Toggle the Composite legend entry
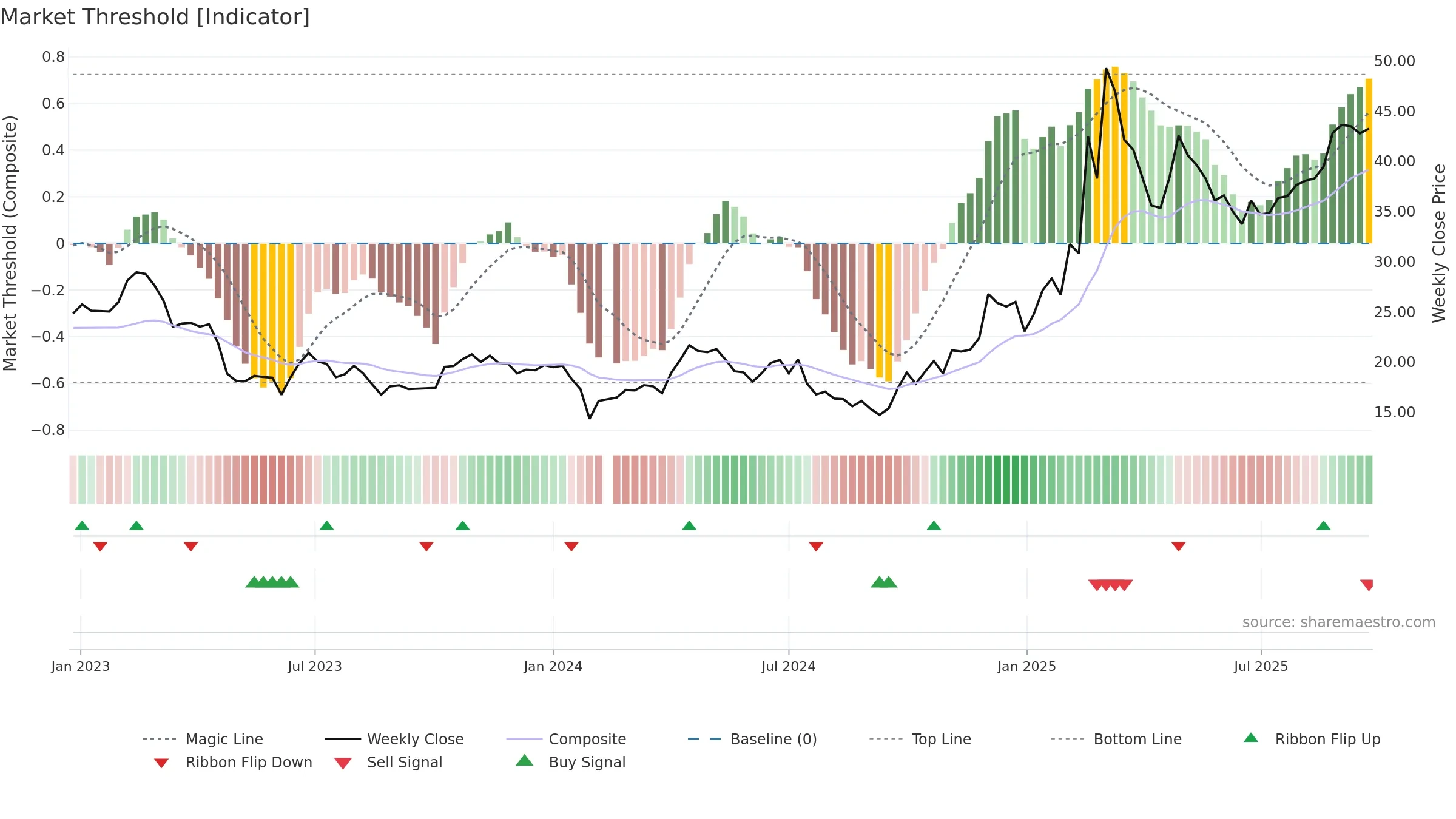The width and height of the screenshot is (1456, 819). (x=566, y=739)
